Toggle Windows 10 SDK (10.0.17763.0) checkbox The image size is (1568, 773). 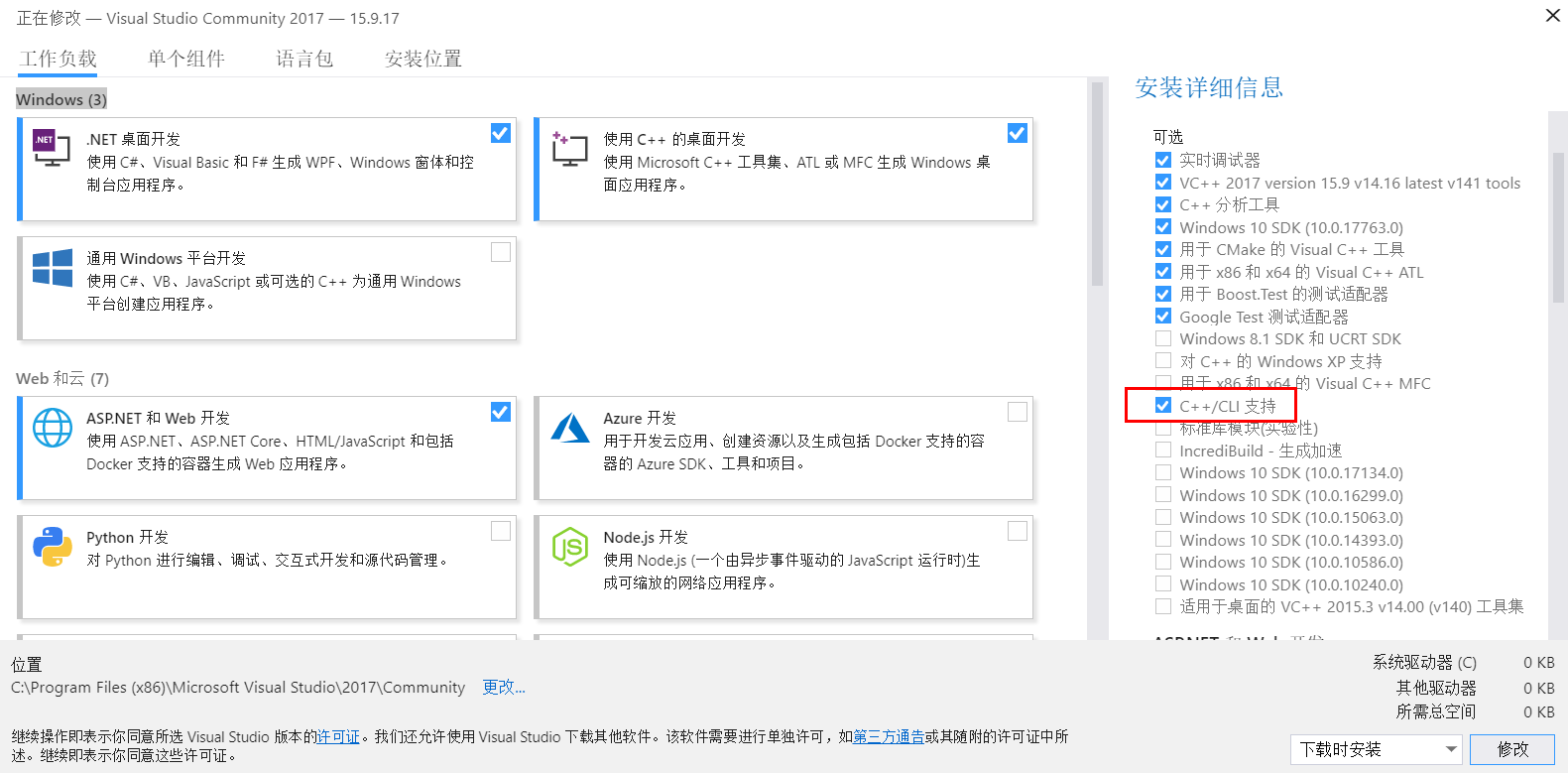coord(1163,227)
